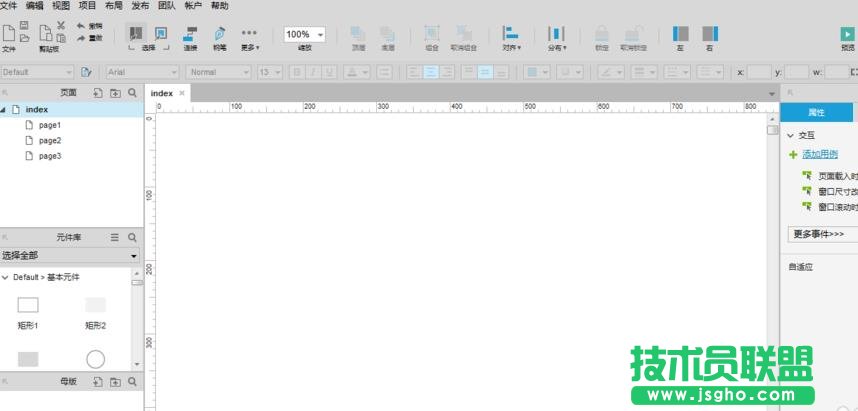Select the Pen (钢笔) tool
The image size is (858, 411).
click(x=219, y=34)
